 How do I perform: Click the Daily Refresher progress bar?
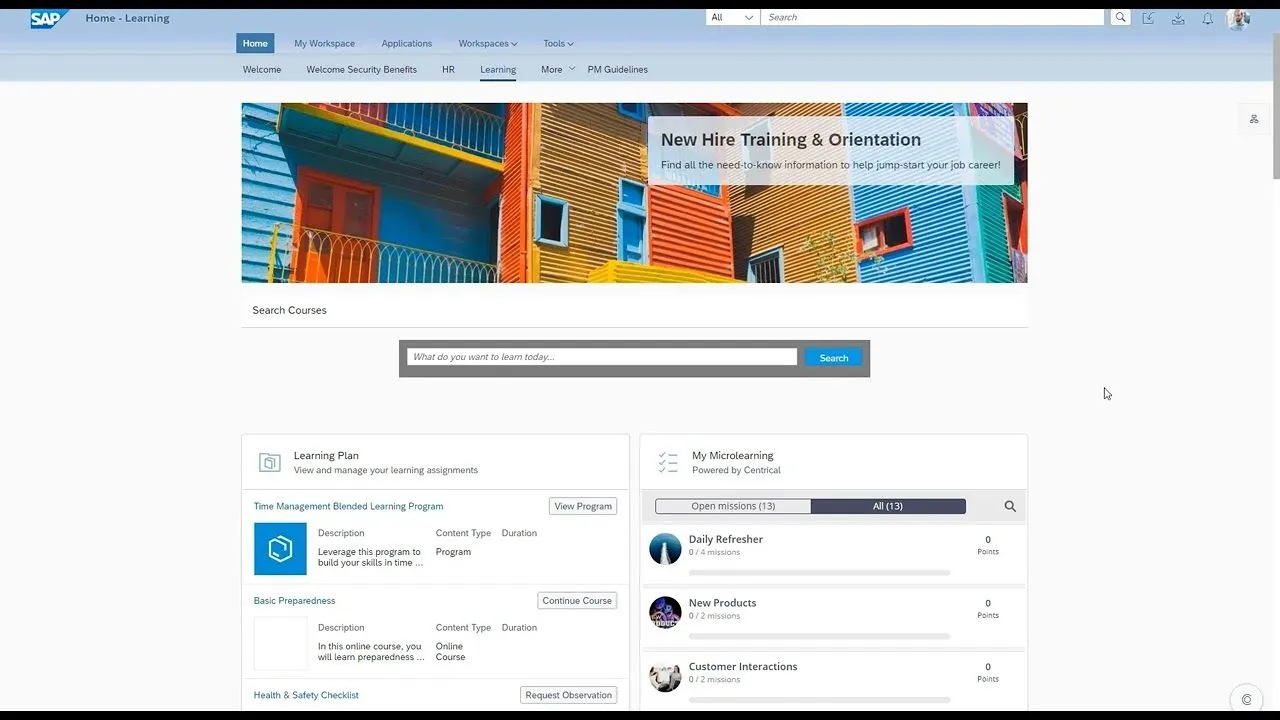[819, 573]
